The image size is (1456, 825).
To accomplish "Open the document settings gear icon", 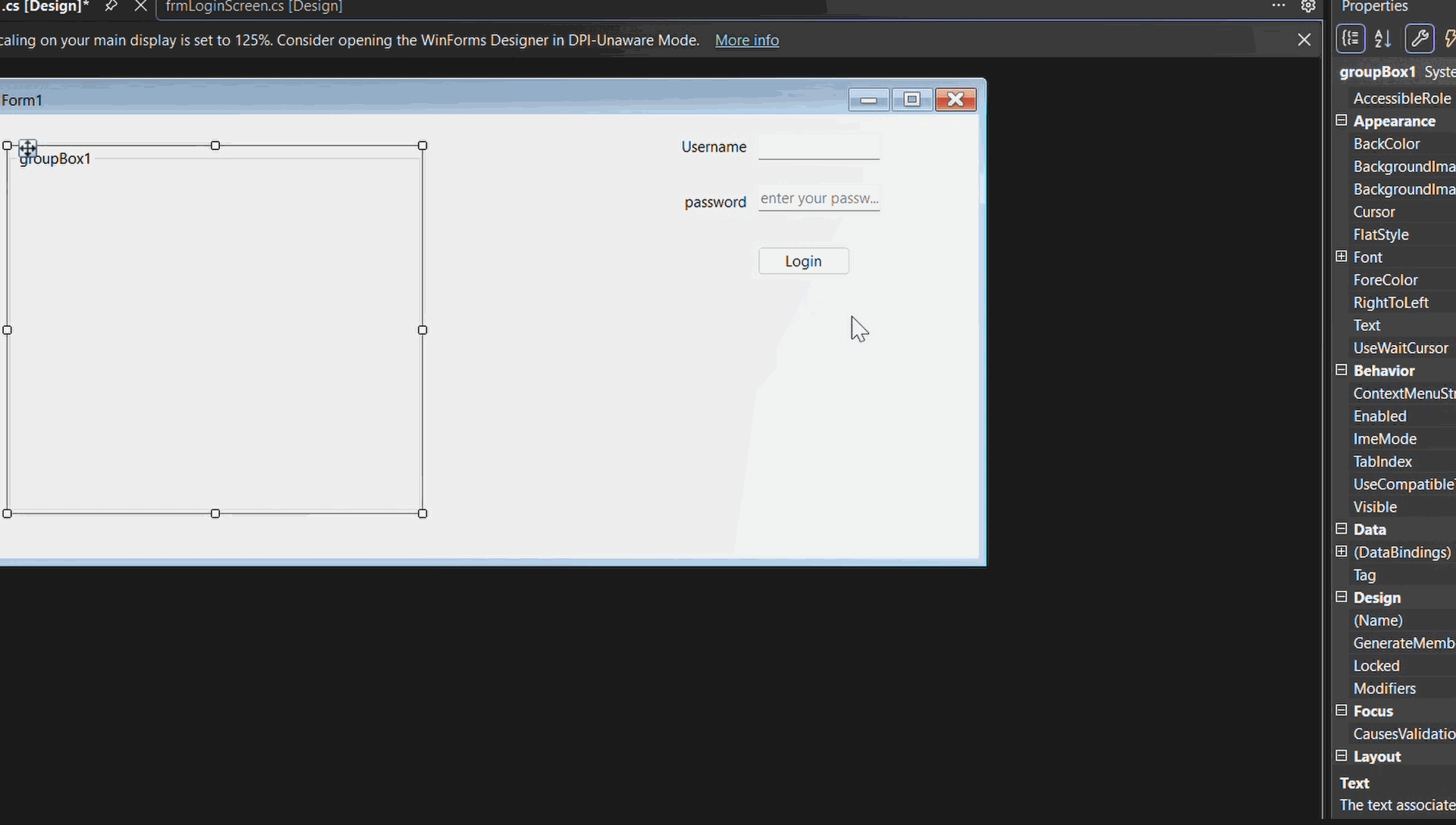I will (1308, 6).
